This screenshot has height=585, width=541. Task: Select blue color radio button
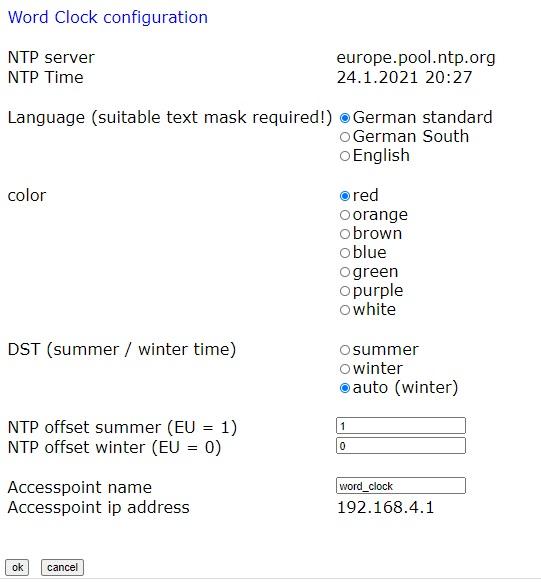pyautogui.click(x=345, y=253)
